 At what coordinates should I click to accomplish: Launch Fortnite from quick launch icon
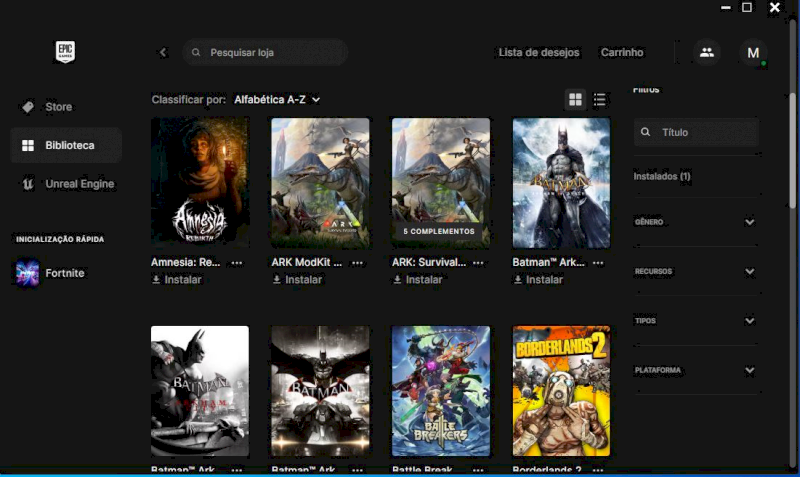pos(28,273)
